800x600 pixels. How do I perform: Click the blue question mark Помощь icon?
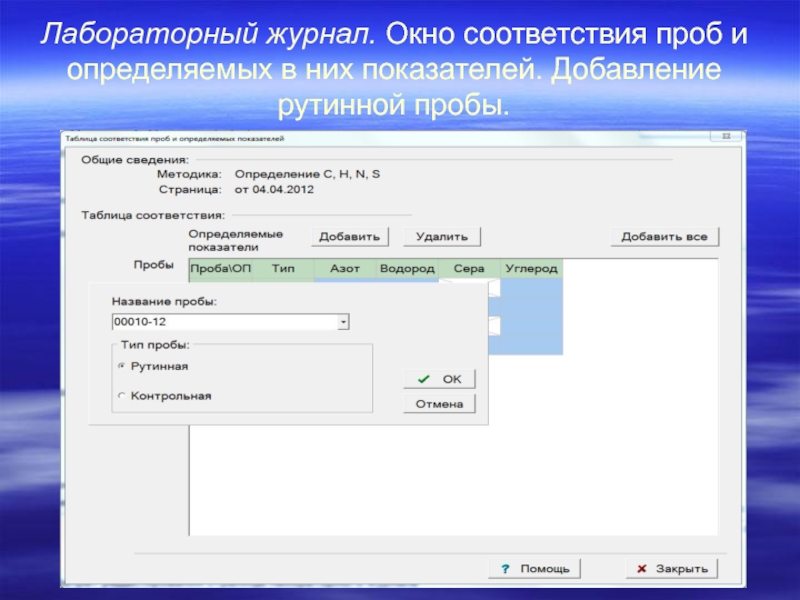[x=507, y=568]
